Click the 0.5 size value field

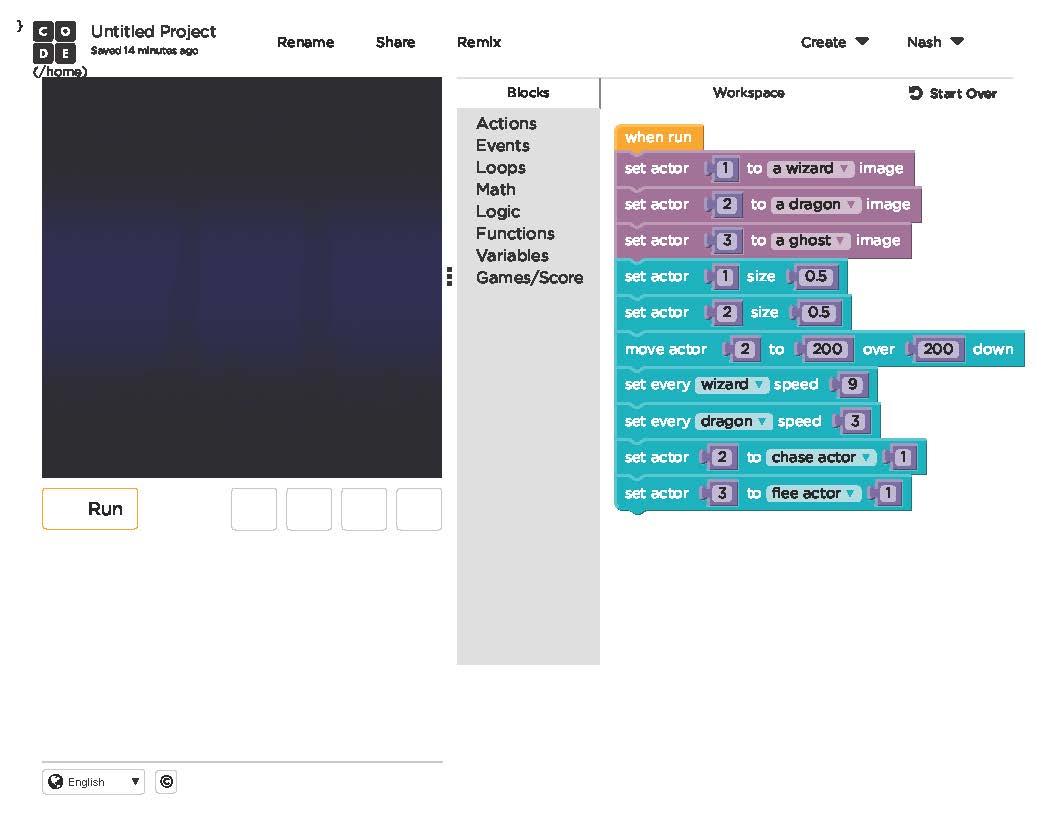(x=818, y=277)
